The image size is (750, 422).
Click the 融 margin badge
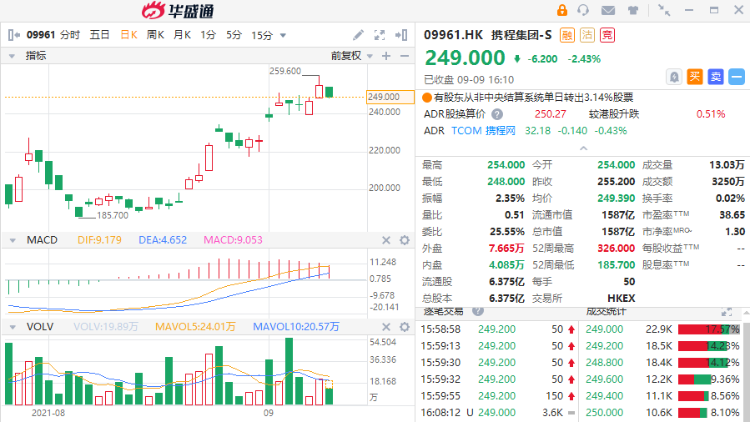(567, 35)
